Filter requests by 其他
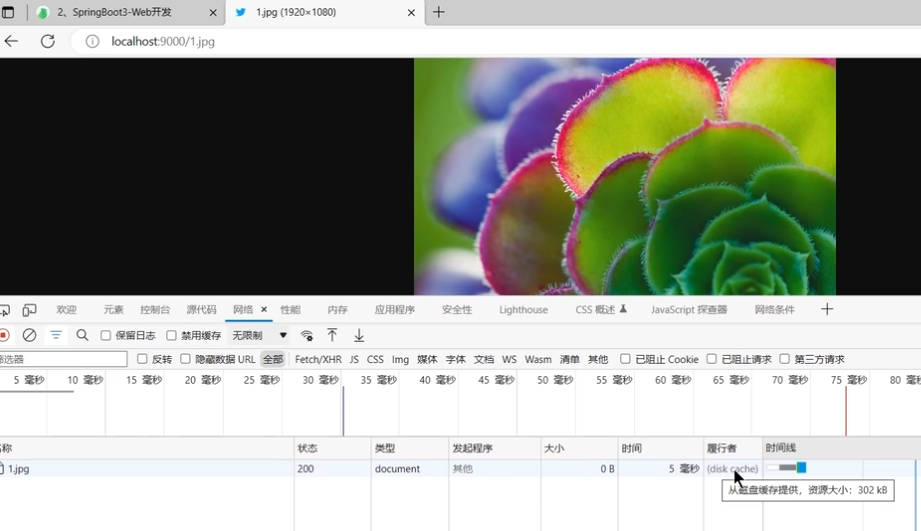The height and width of the screenshot is (531, 921). 598,359
